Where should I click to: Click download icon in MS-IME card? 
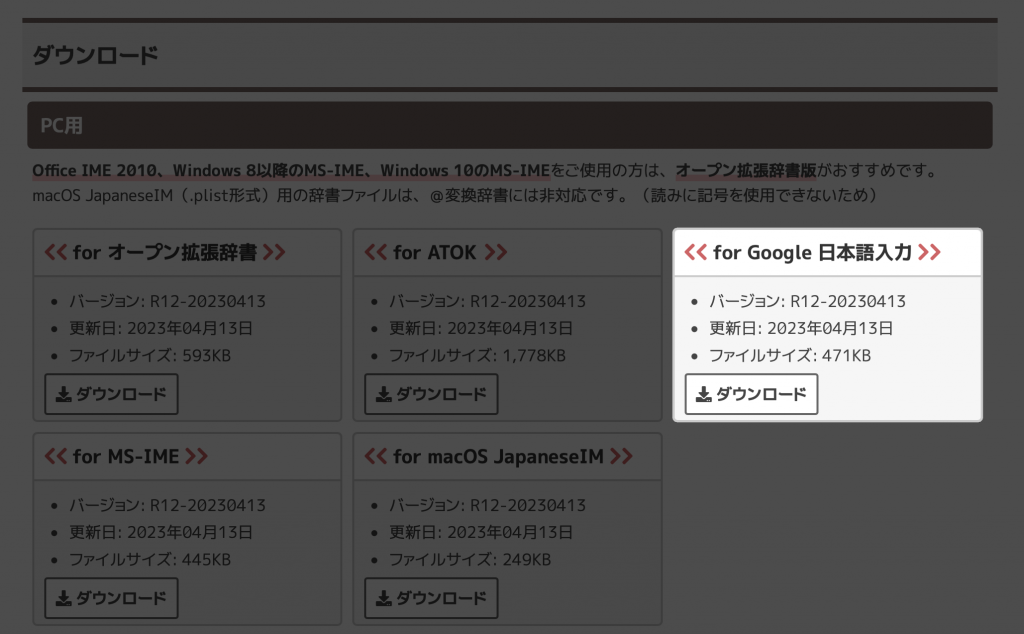coord(64,598)
